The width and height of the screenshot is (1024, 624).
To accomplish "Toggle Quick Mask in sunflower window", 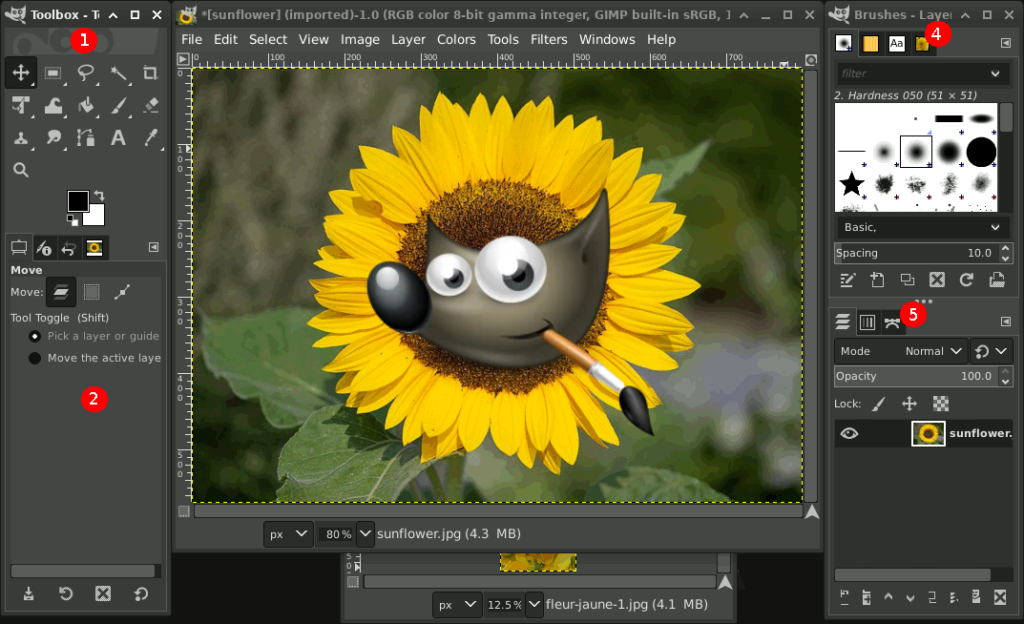I will click(184, 511).
